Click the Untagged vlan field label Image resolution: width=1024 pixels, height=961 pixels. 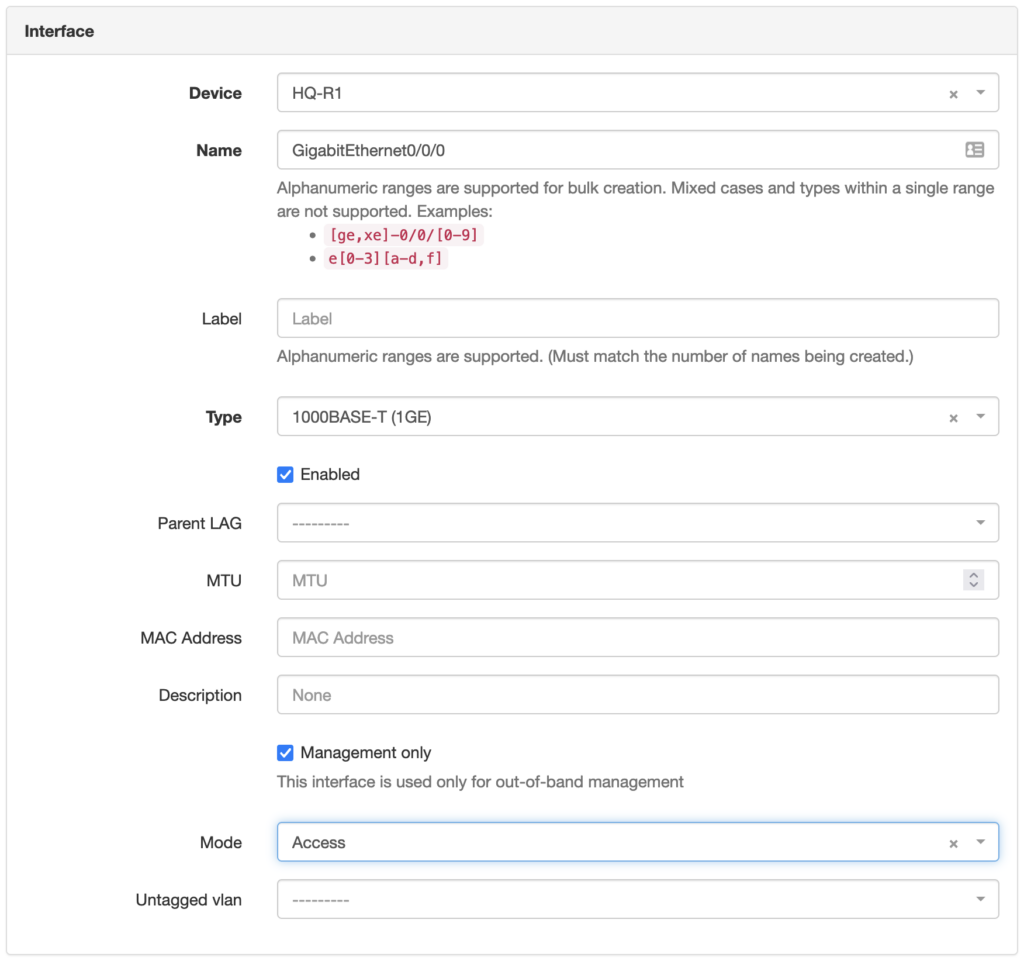coord(189,900)
